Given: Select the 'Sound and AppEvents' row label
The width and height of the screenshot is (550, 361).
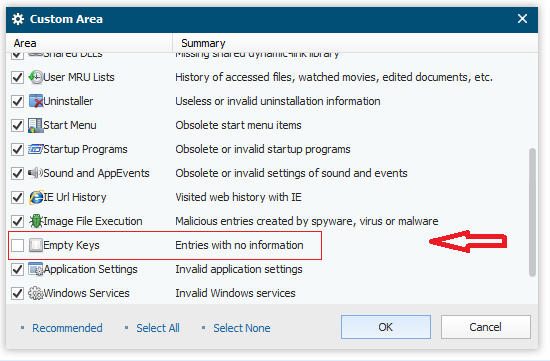Looking at the screenshot, I should point(96,173).
